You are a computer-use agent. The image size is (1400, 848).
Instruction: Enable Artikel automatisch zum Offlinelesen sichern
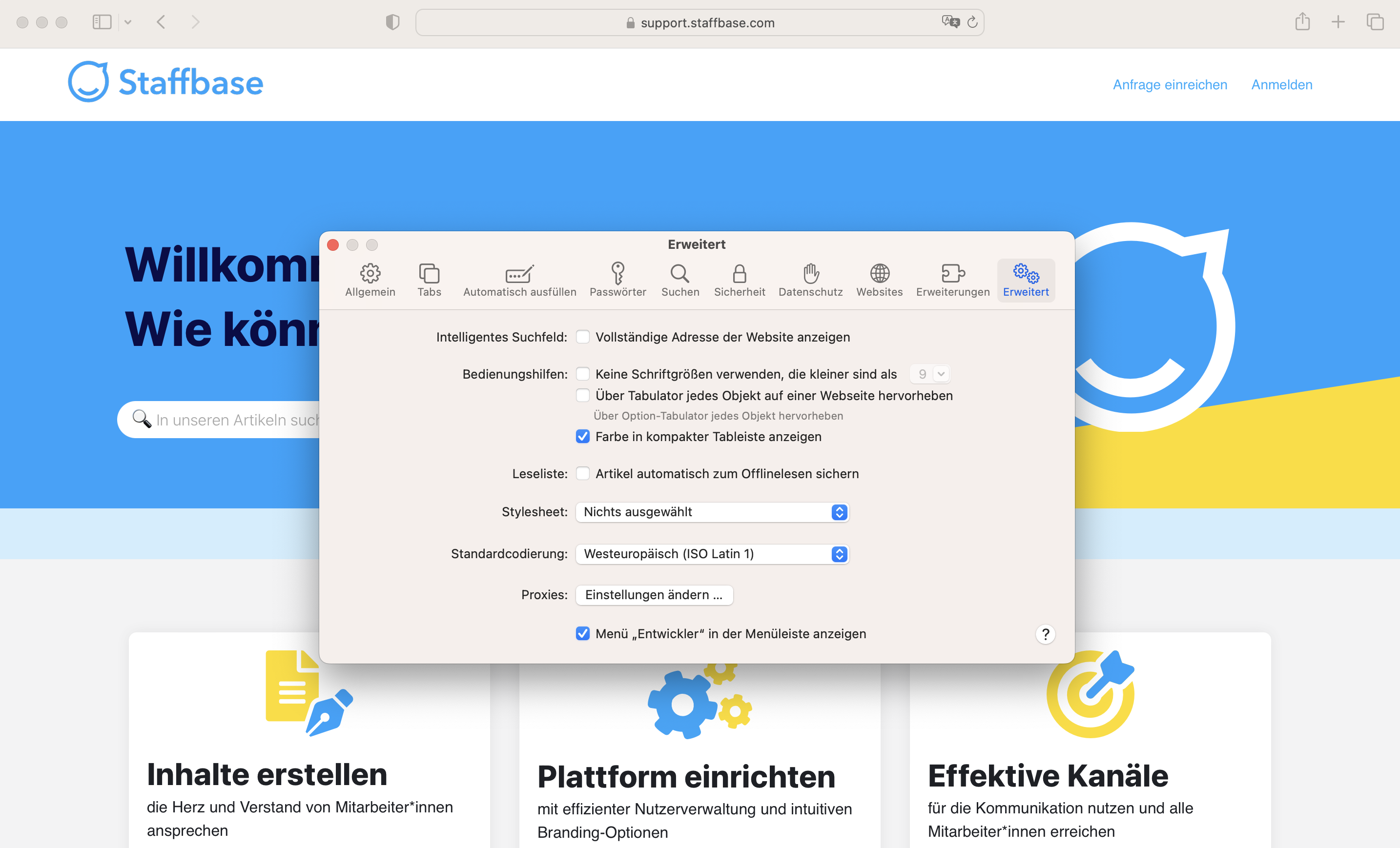pos(582,473)
